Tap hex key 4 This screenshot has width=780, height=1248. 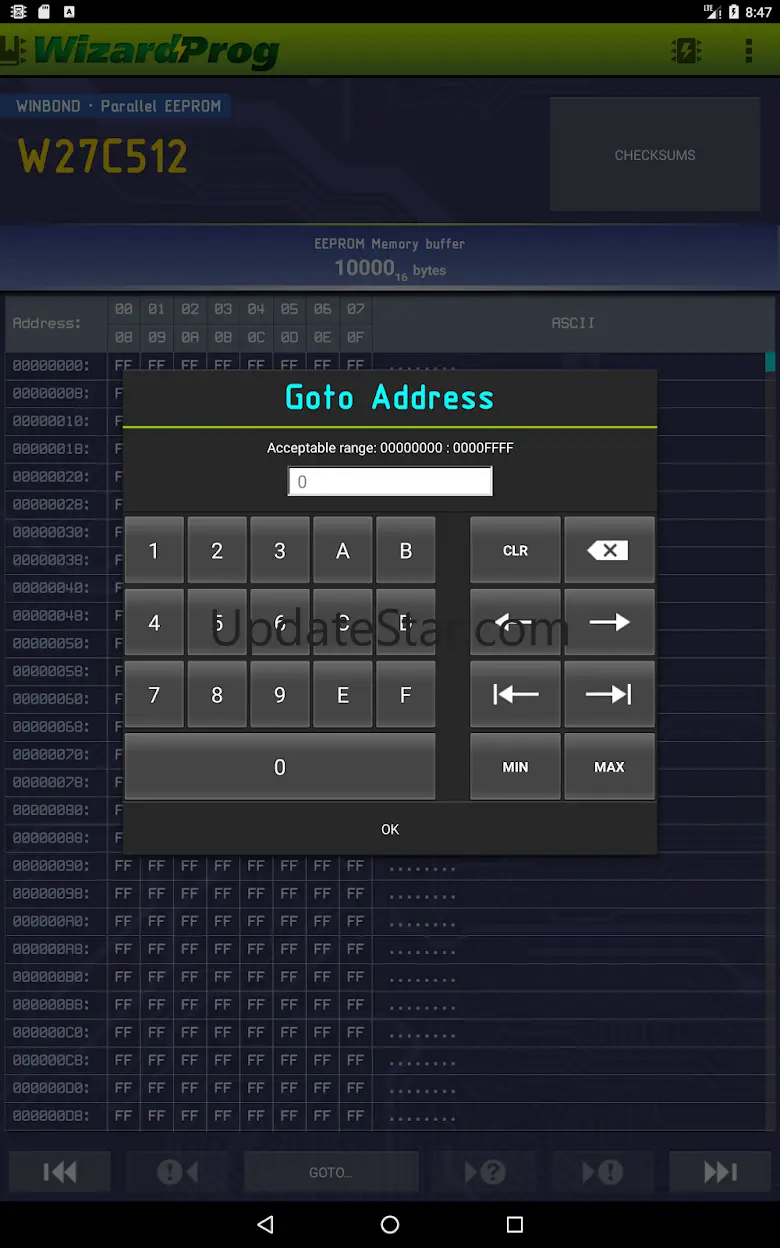point(154,622)
